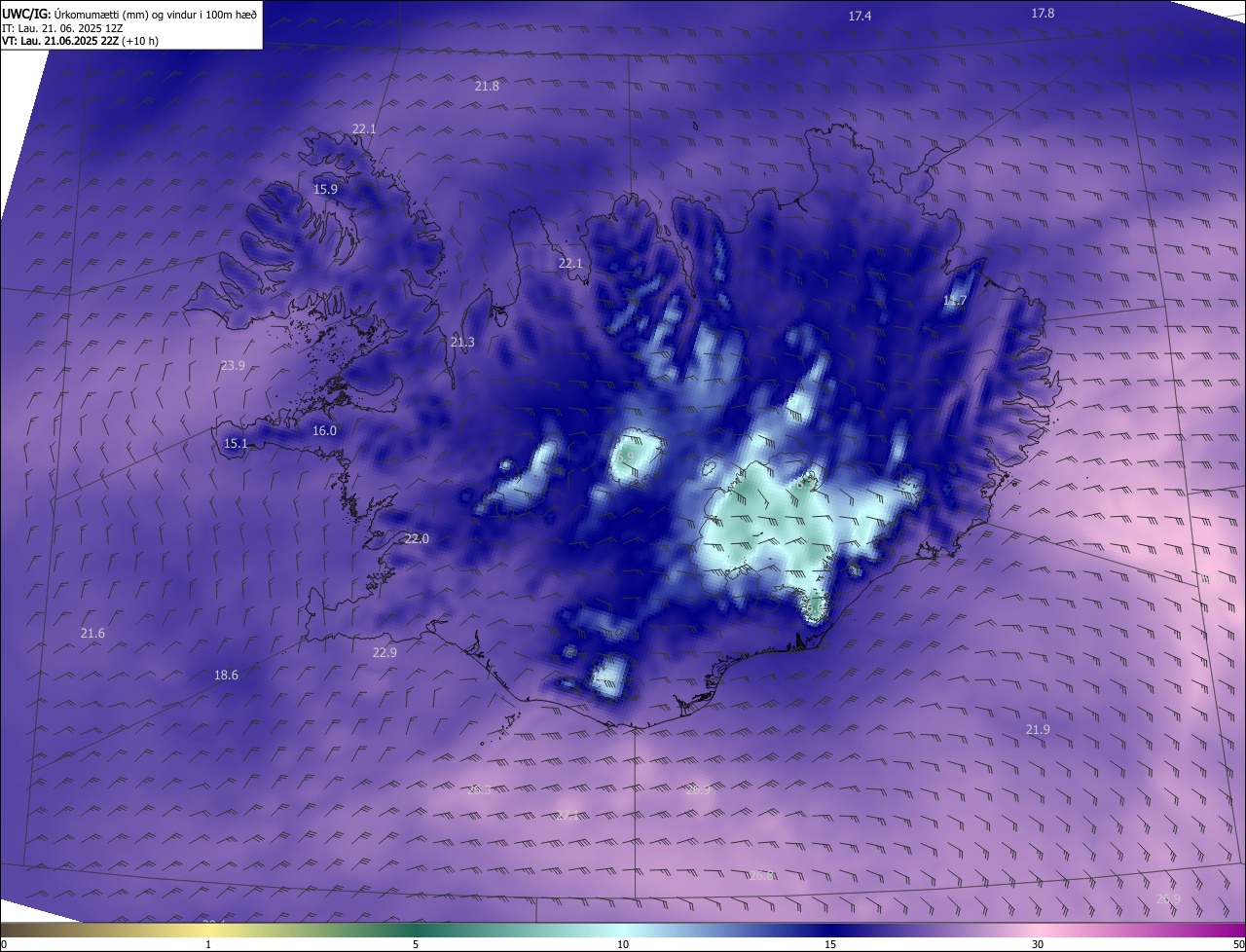Click the 22.0 value label

417,539
